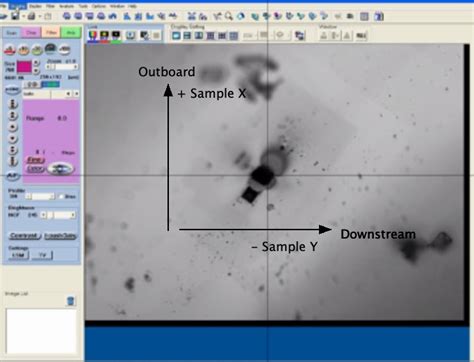The height and width of the screenshot is (362, 474).
Task: Open the Tools menu in the menu bar
Action: pos(83,6)
